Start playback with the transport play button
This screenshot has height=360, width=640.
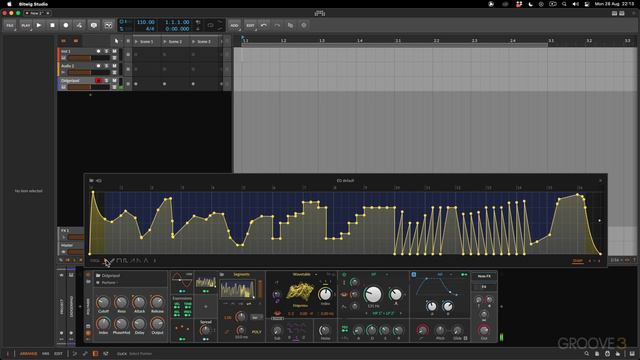point(39,25)
